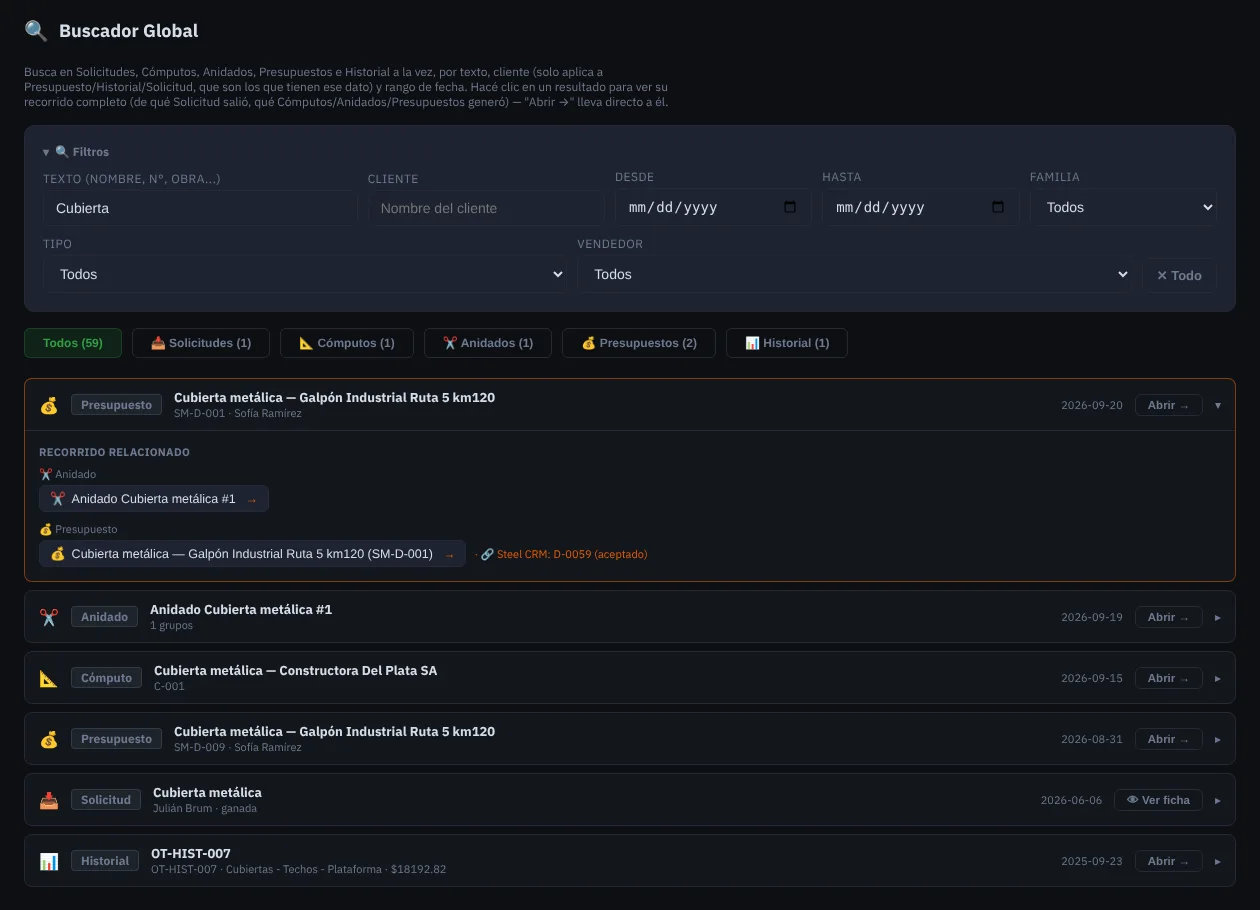This screenshot has width=1260, height=910.
Task: Click the title Cubierta metálica — Constructora Del Plata SA
Action: point(295,670)
